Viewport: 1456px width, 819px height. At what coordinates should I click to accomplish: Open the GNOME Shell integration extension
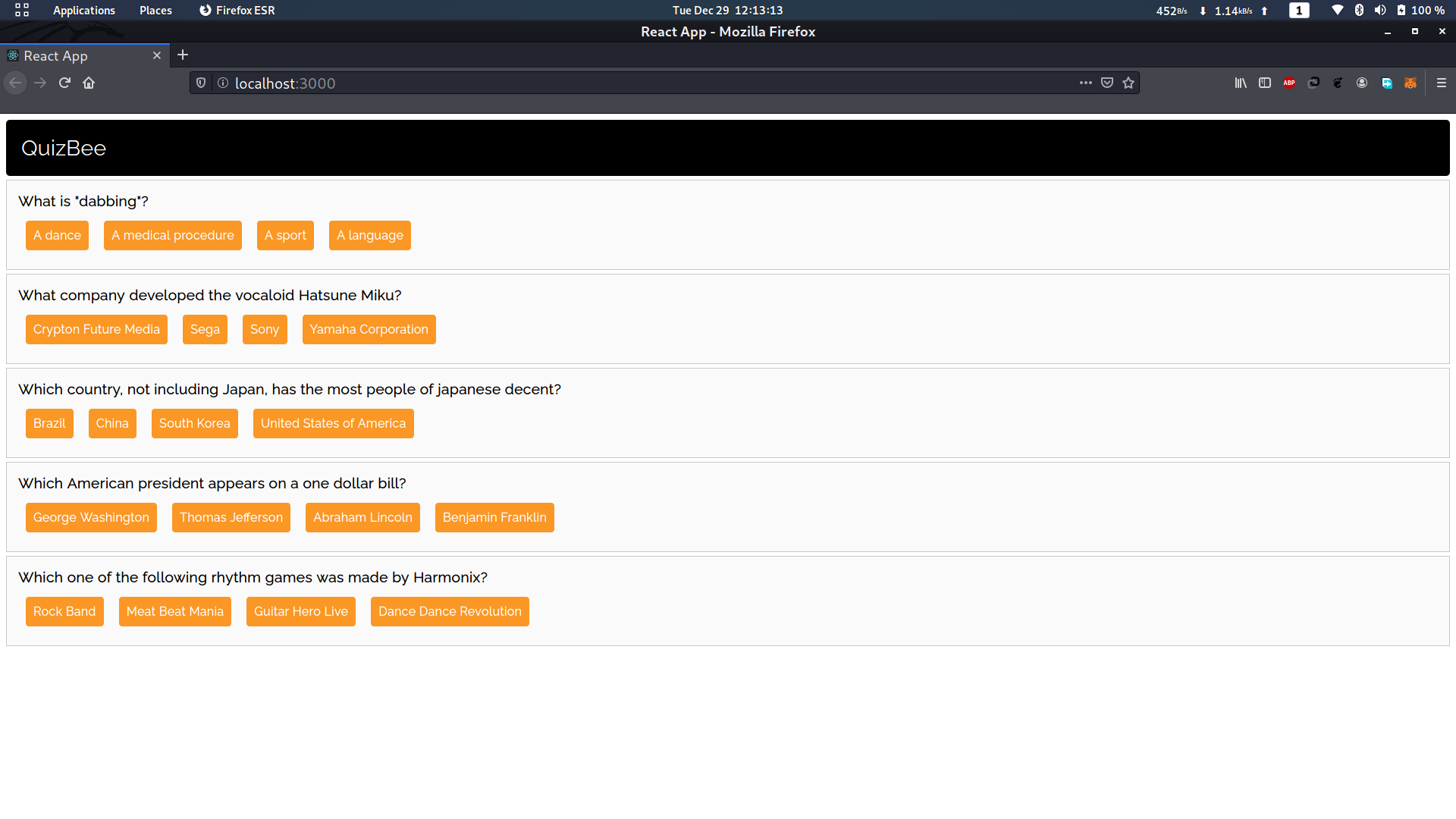point(1338,83)
